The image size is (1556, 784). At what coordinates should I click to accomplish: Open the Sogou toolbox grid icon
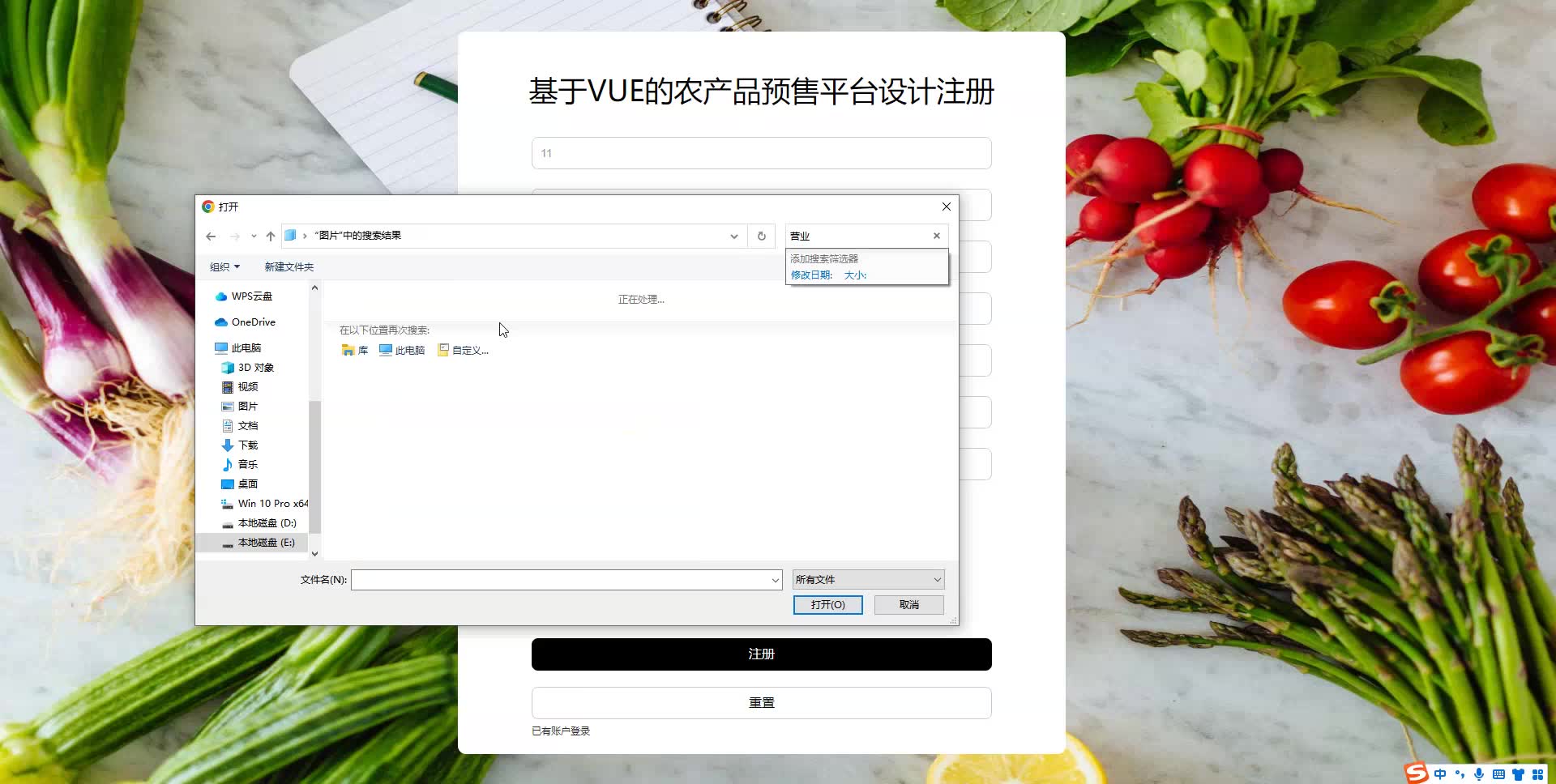point(1537,774)
